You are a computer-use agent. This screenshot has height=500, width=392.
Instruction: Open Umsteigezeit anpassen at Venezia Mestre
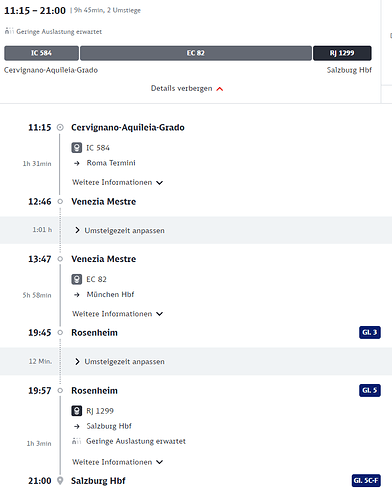click(120, 230)
